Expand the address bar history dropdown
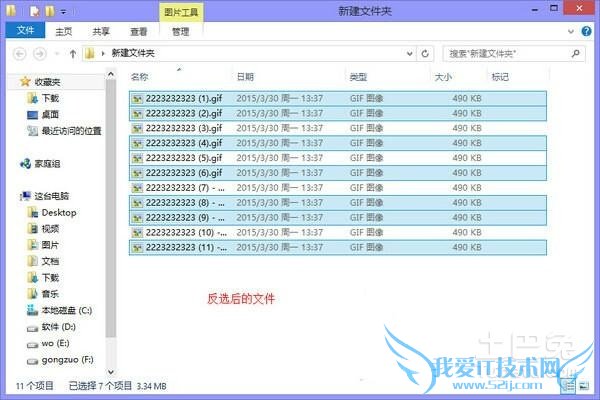This screenshot has height=400, width=600. [x=409, y=54]
